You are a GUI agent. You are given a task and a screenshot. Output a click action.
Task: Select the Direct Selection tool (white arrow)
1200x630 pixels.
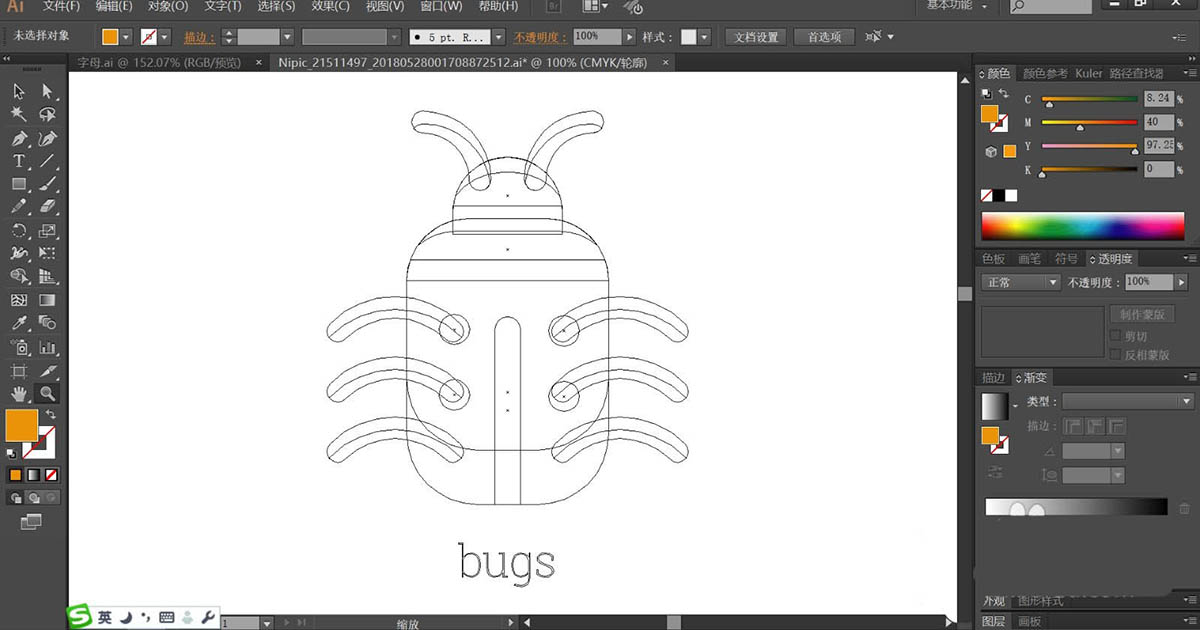(47, 92)
